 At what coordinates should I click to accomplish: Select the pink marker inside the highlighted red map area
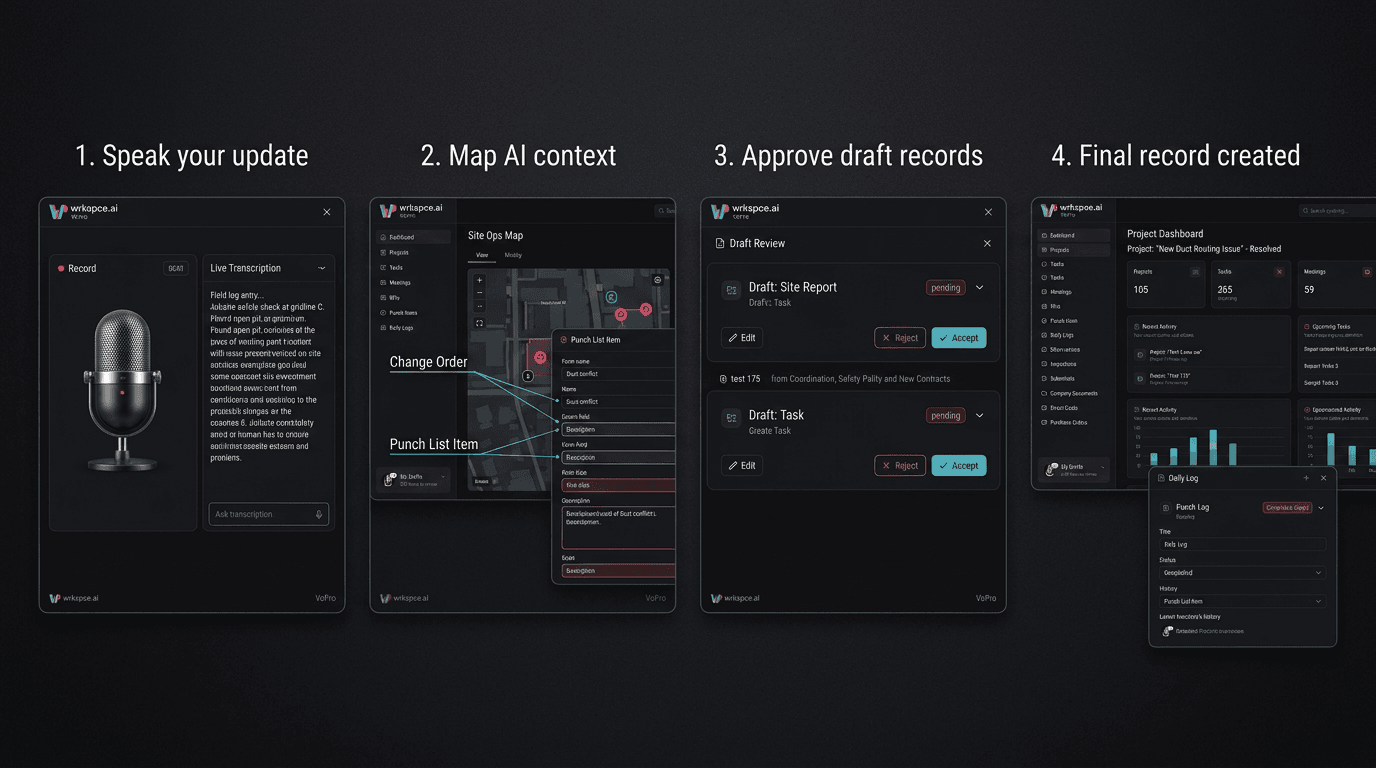pos(540,357)
